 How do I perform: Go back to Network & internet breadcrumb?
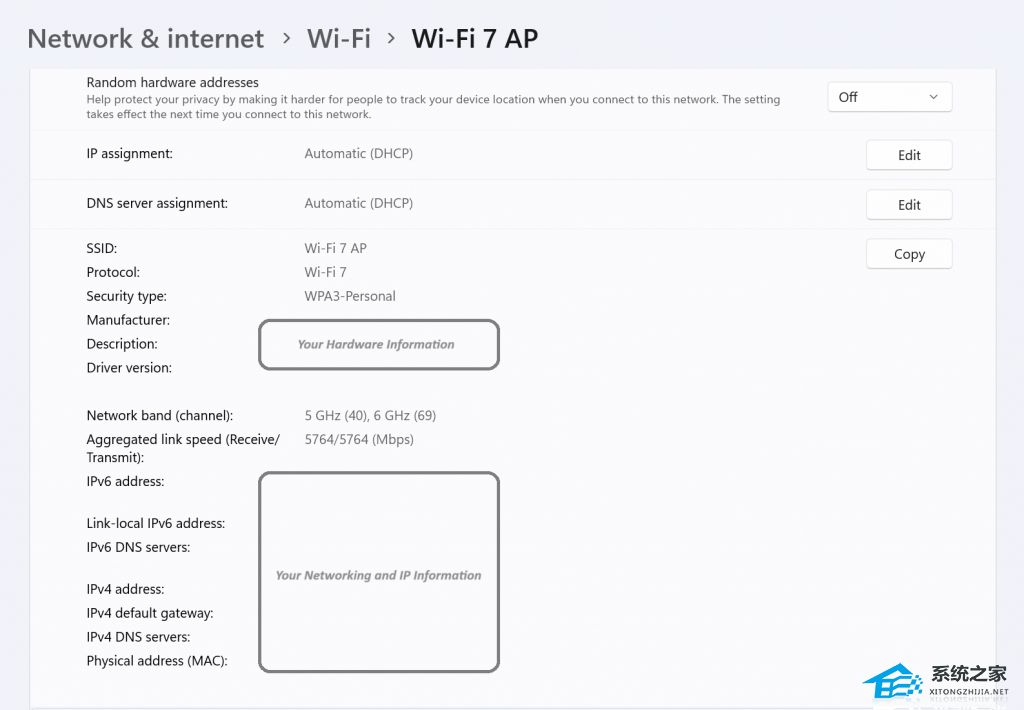click(146, 39)
